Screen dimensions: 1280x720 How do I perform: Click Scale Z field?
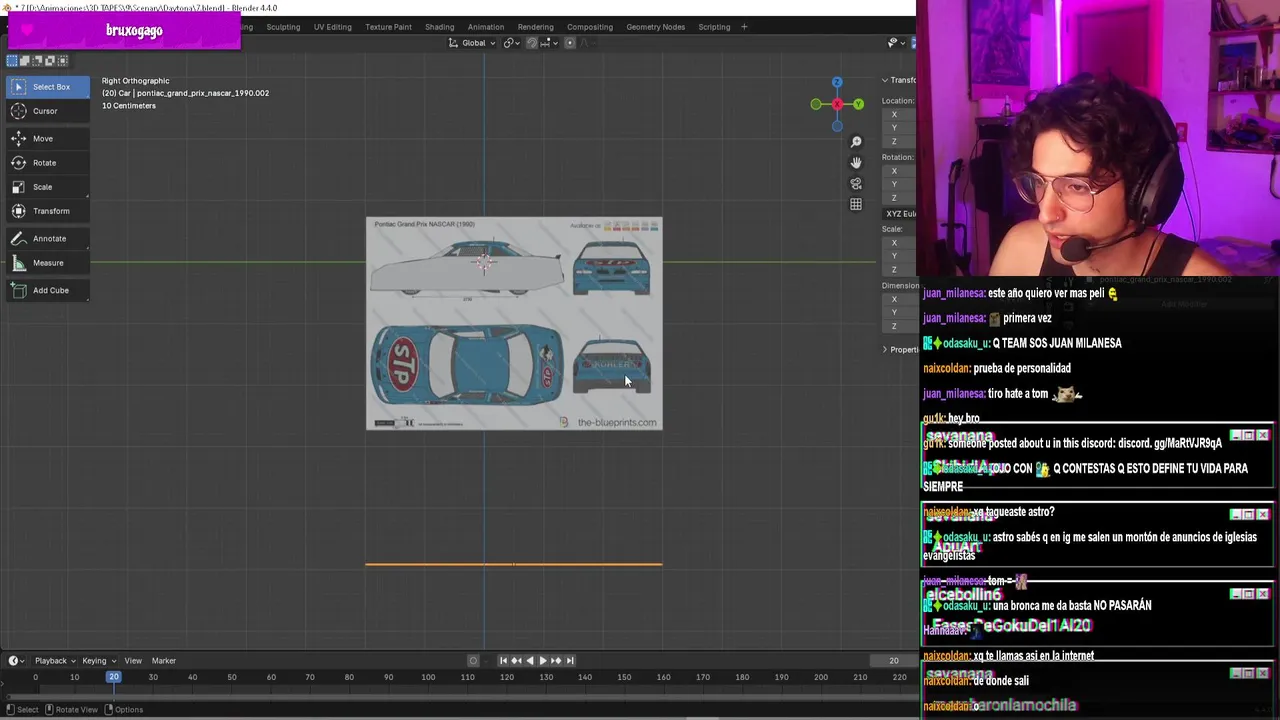[900, 269]
